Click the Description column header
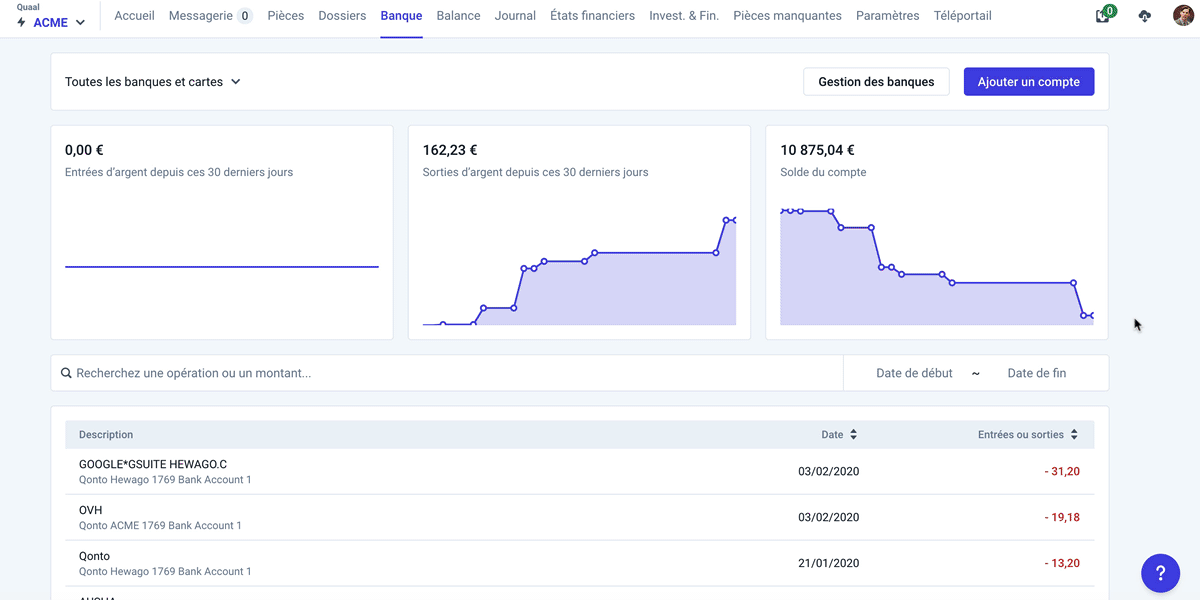The width and height of the screenshot is (1200, 600). (x=106, y=435)
